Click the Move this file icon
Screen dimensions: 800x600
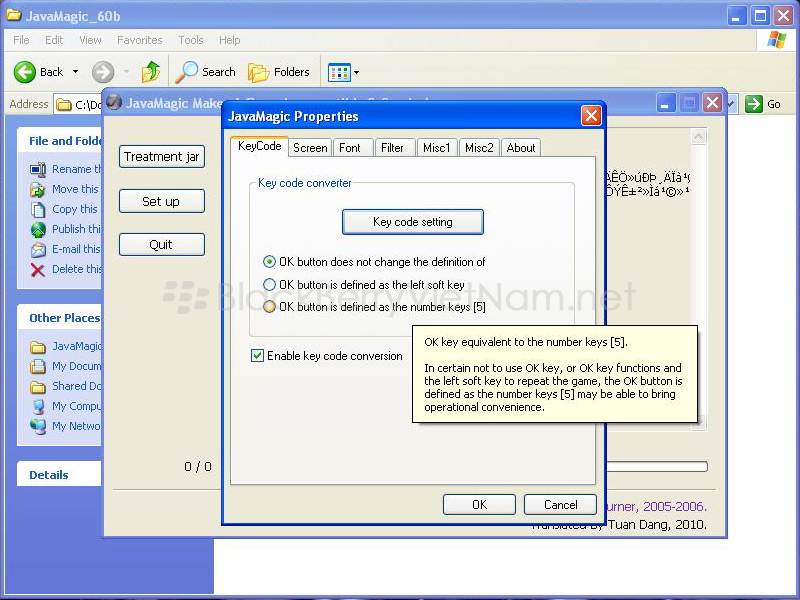[38, 189]
